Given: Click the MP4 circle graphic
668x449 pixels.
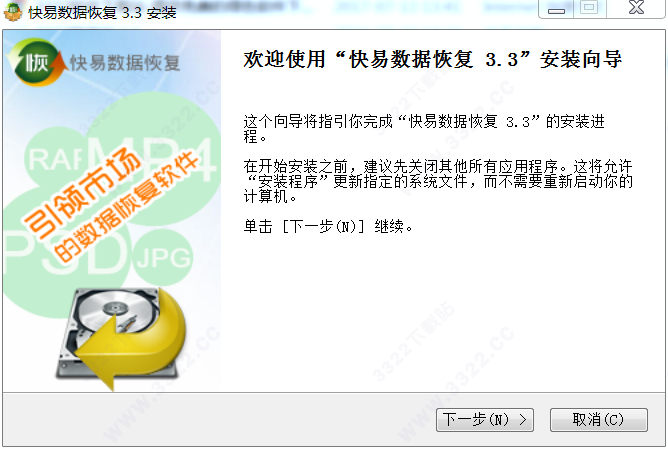Looking at the screenshot, I should (x=153, y=160).
